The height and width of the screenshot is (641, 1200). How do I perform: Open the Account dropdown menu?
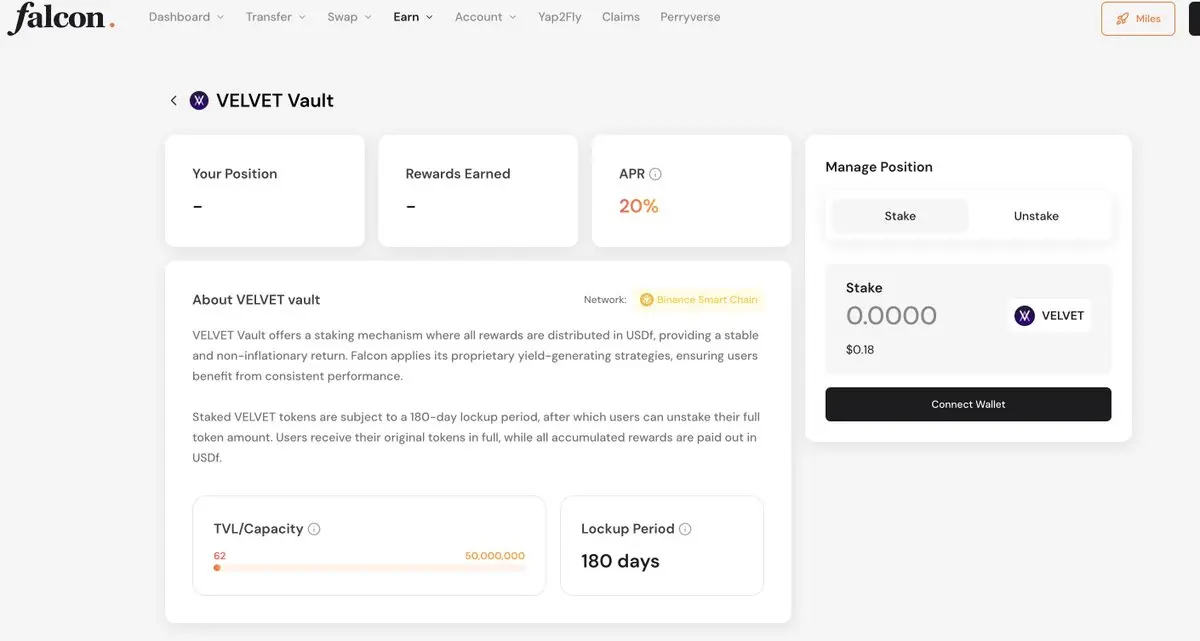pyautogui.click(x=485, y=17)
